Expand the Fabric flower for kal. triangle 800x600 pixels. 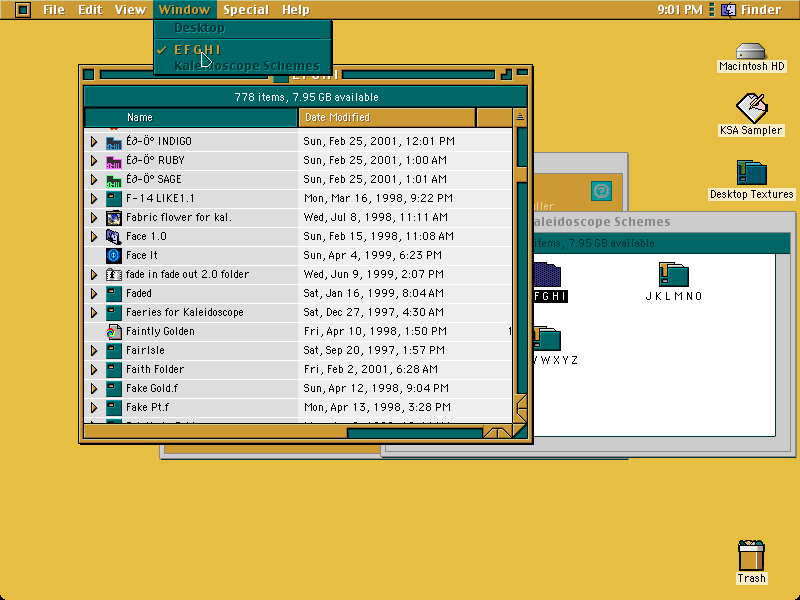(x=94, y=217)
